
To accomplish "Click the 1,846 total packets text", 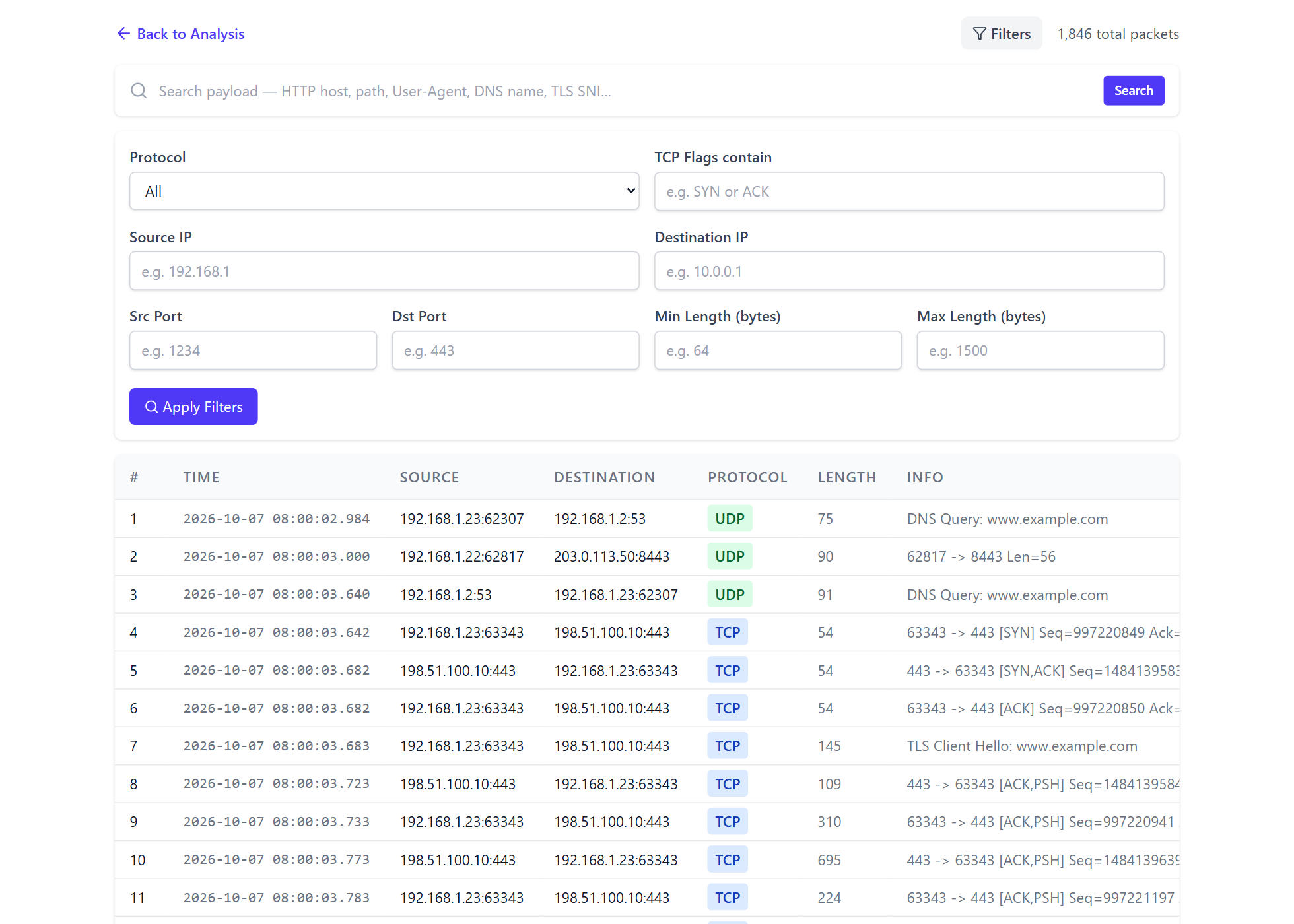I will [1118, 34].
